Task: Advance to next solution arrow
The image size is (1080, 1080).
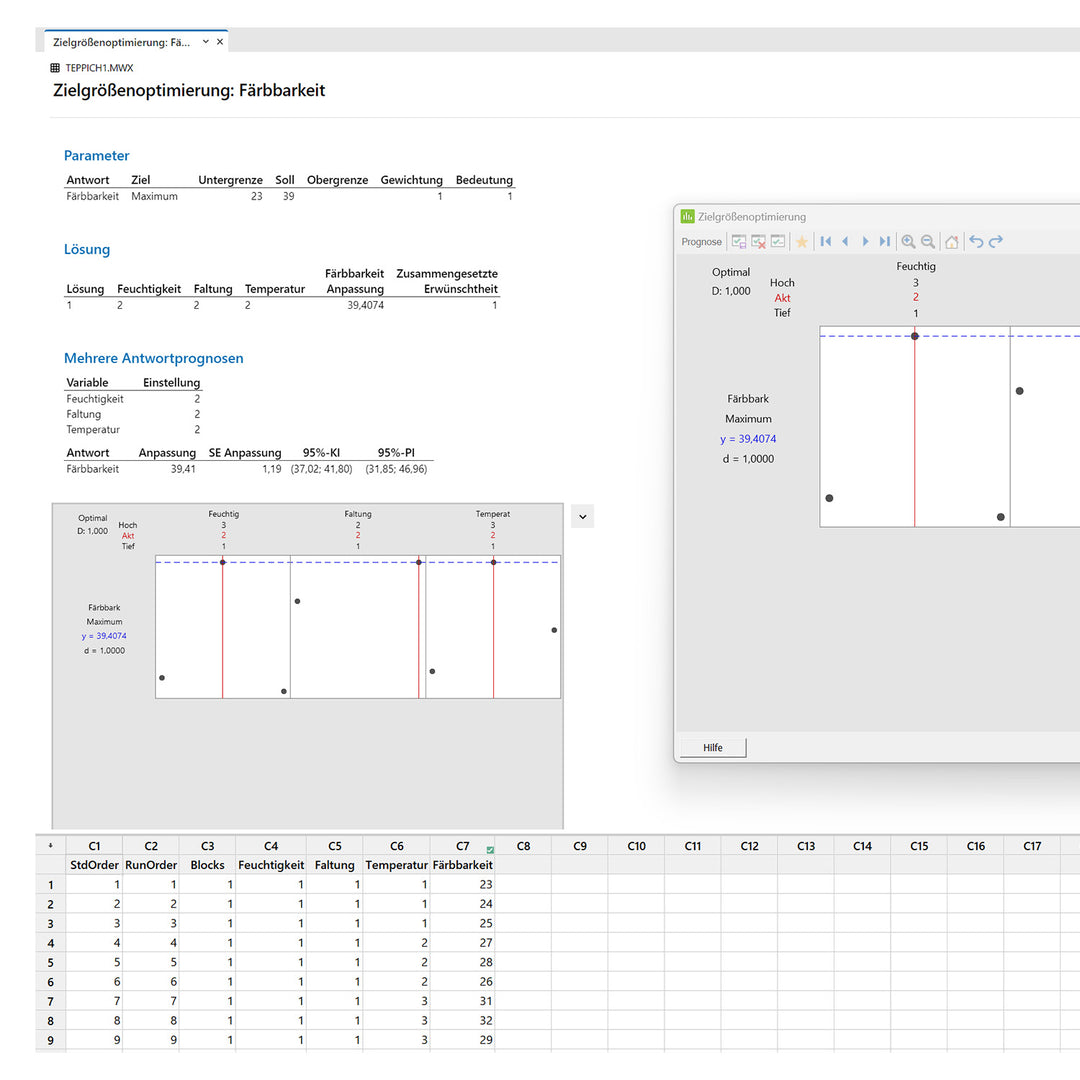Action: (865, 242)
